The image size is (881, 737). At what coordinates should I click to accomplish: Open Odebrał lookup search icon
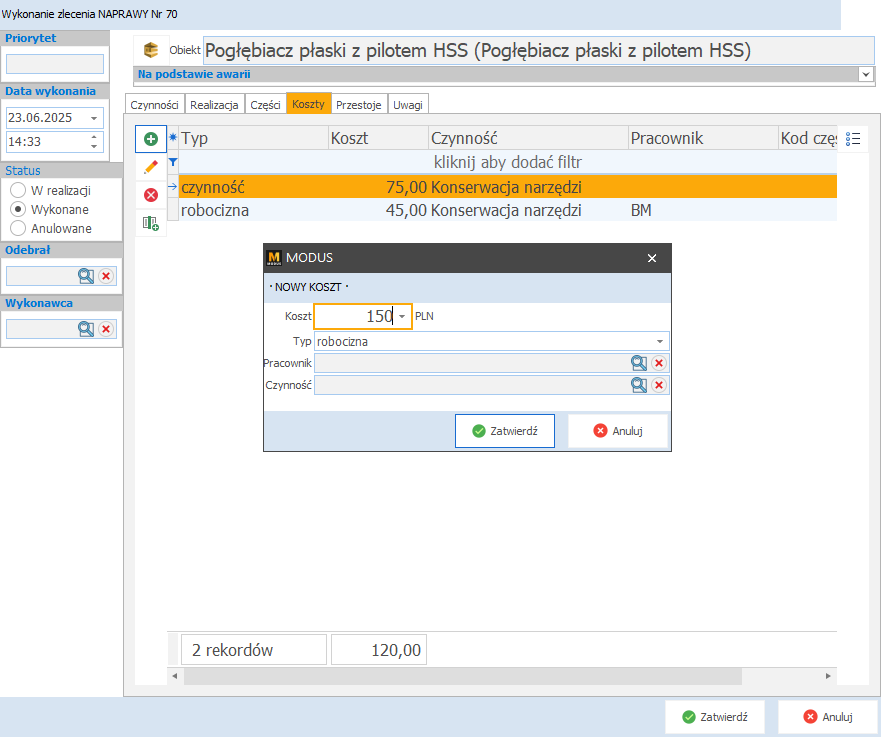[x=86, y=277]
